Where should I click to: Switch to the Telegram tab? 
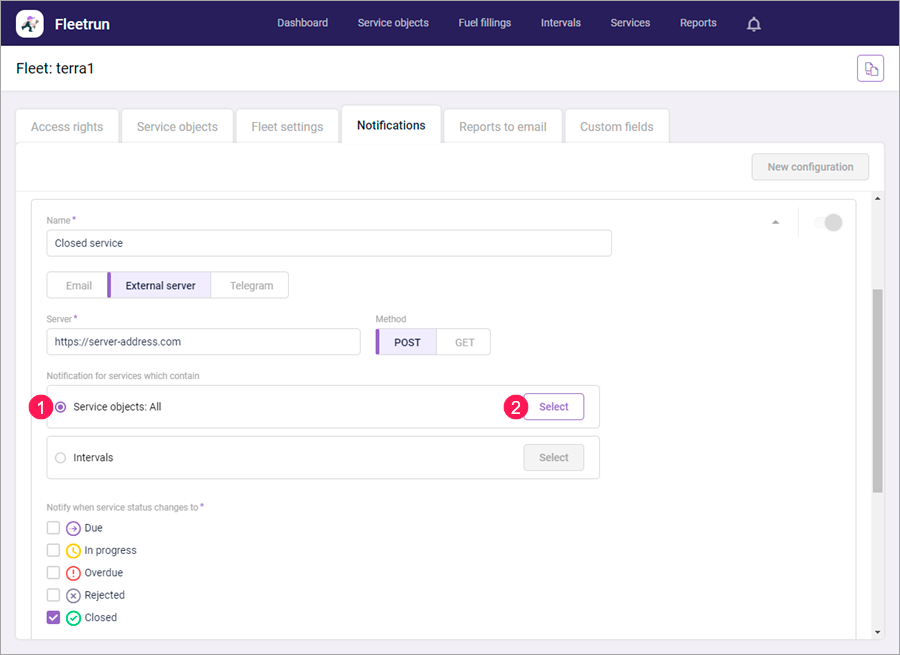249,285
